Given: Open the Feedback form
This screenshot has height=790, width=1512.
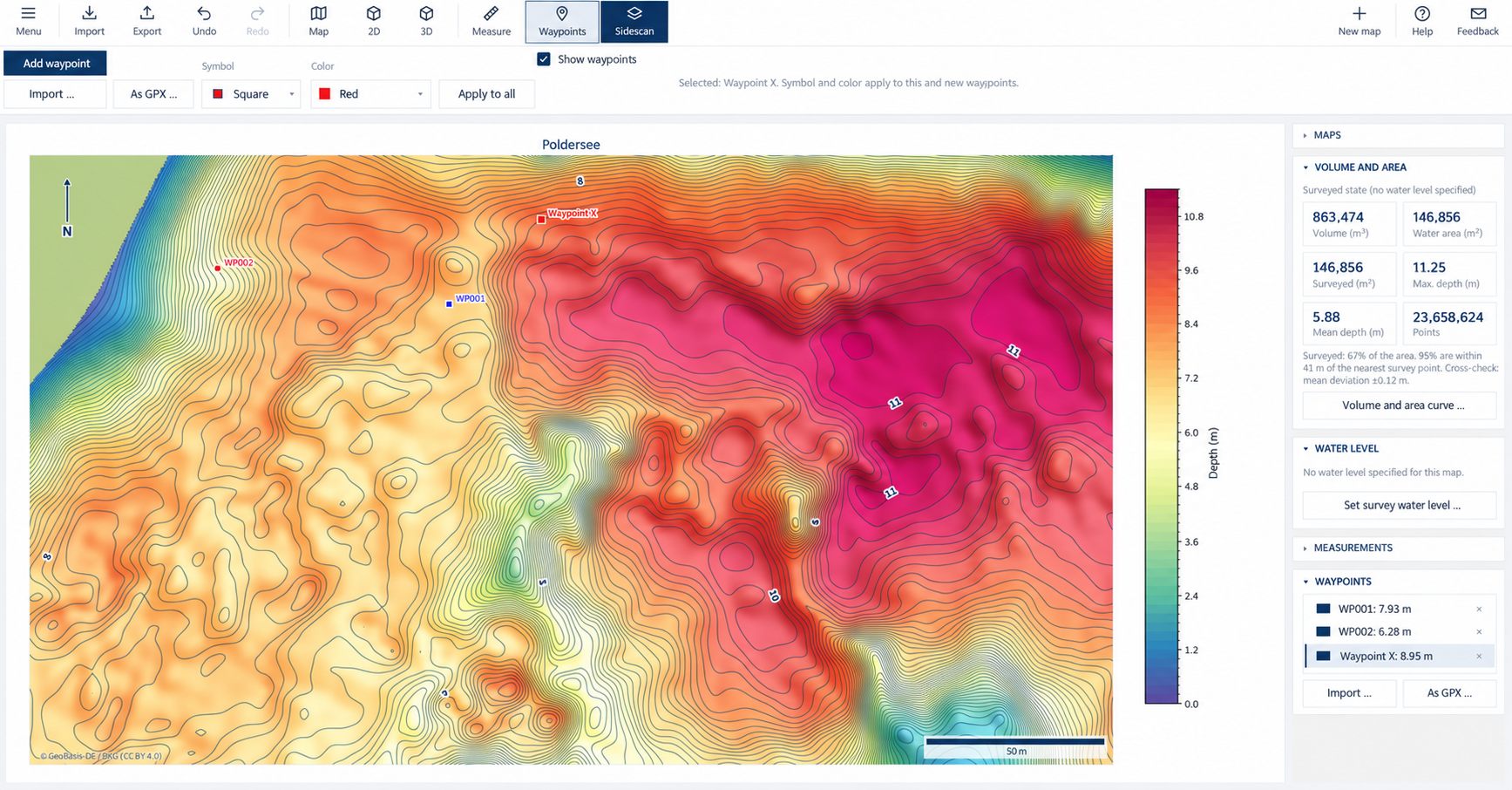Looking at the screenshot, I should point(1477,22).
